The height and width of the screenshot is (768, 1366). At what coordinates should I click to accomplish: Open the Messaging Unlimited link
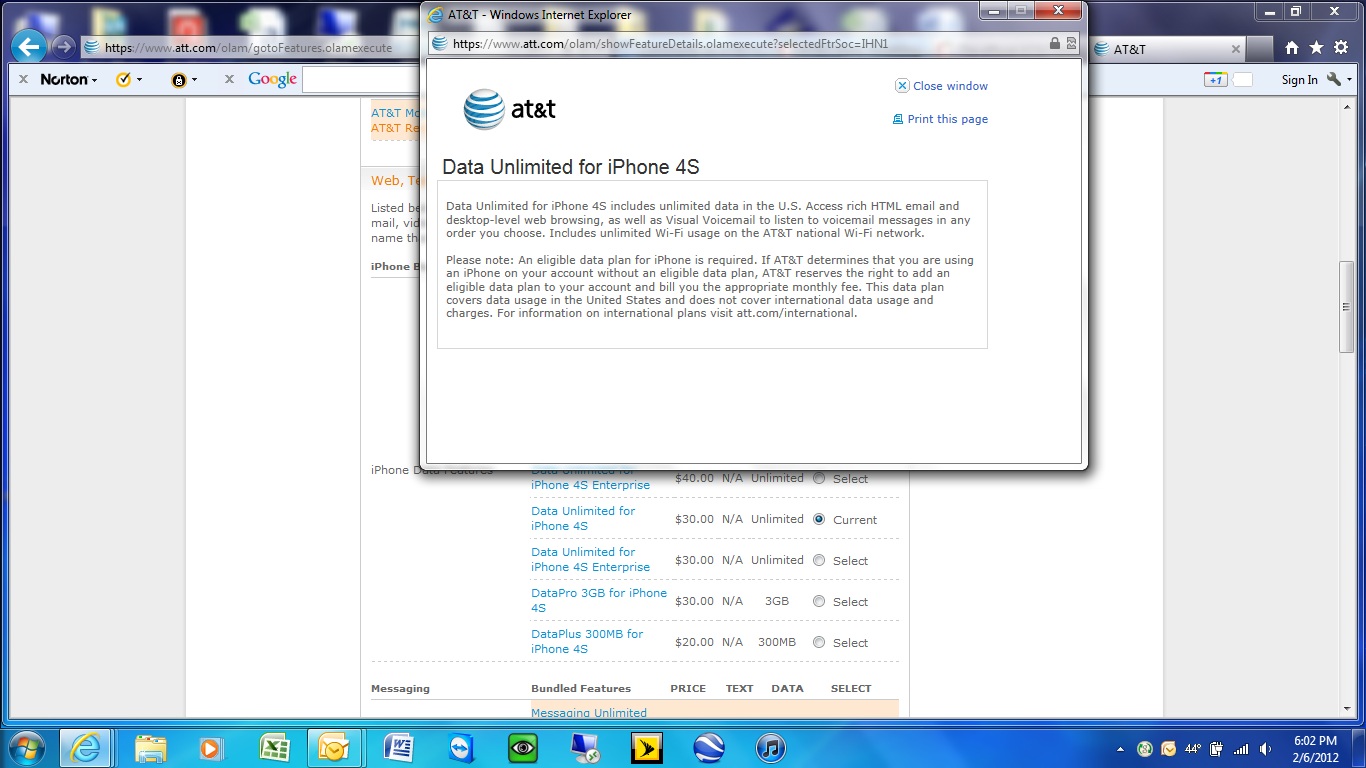tap(588, 713)
